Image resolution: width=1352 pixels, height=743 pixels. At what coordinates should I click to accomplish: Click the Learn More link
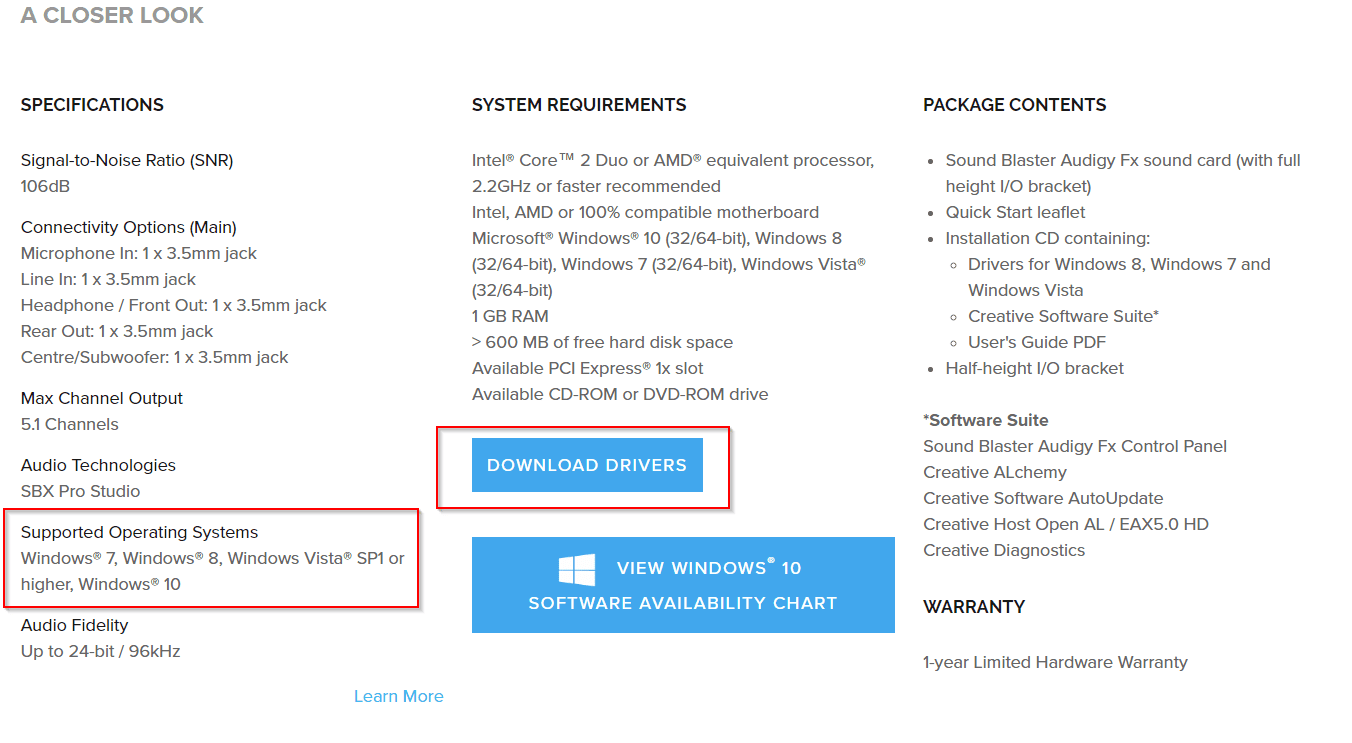(398, 696)
